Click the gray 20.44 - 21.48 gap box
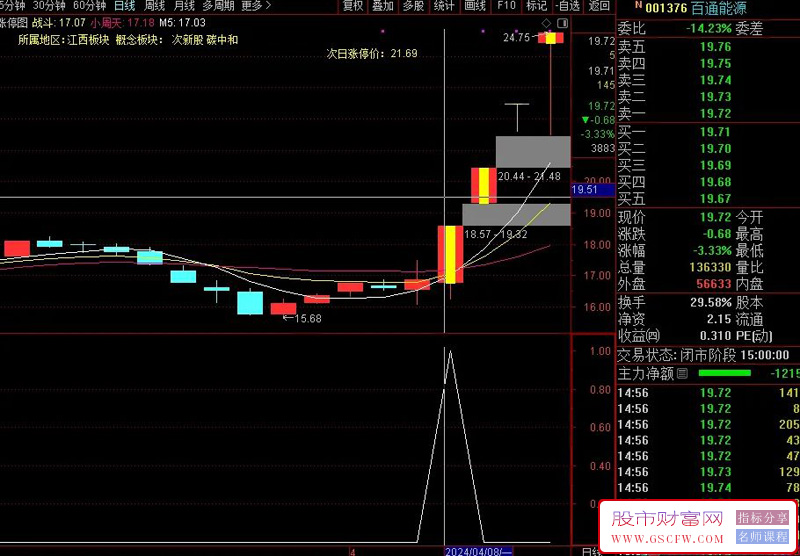The height and width of the screenshot is (556, 800). pyautogui.click(x=533, y=151)
